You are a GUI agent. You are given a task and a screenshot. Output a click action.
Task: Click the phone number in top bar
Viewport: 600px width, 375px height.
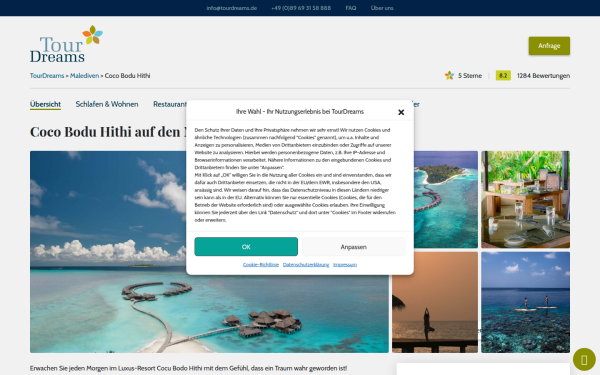tap(301, 8)
